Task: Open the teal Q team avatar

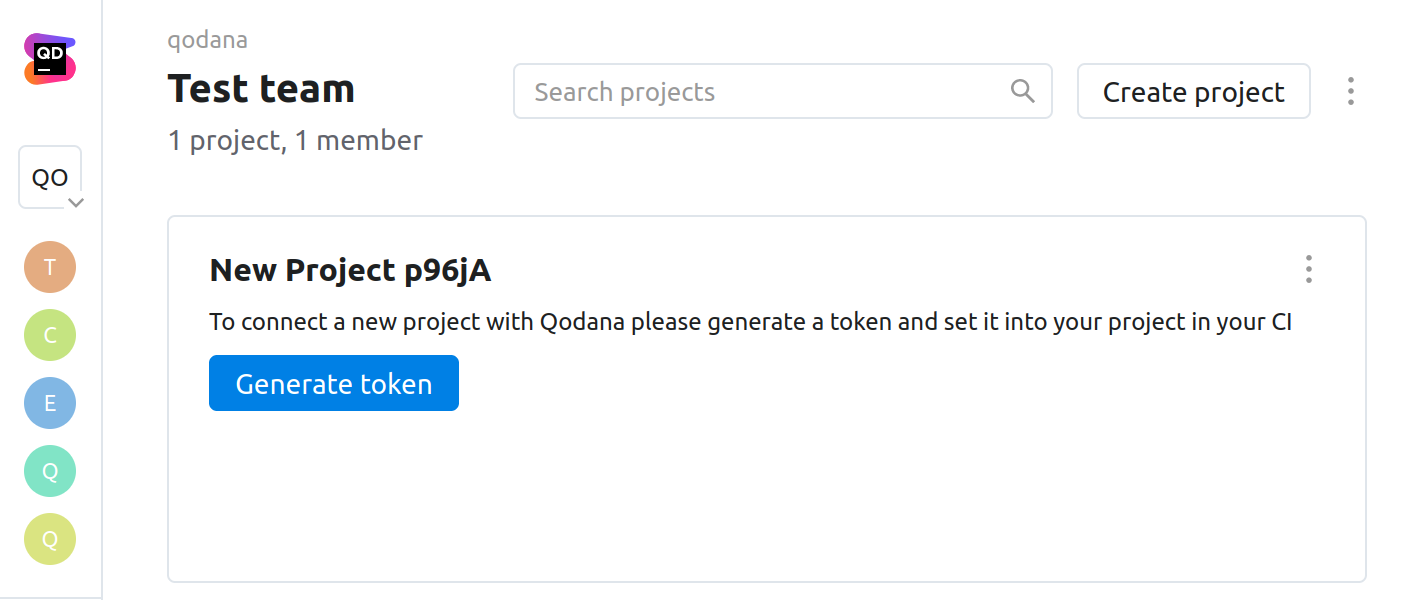Action: [x=50, y=471]
